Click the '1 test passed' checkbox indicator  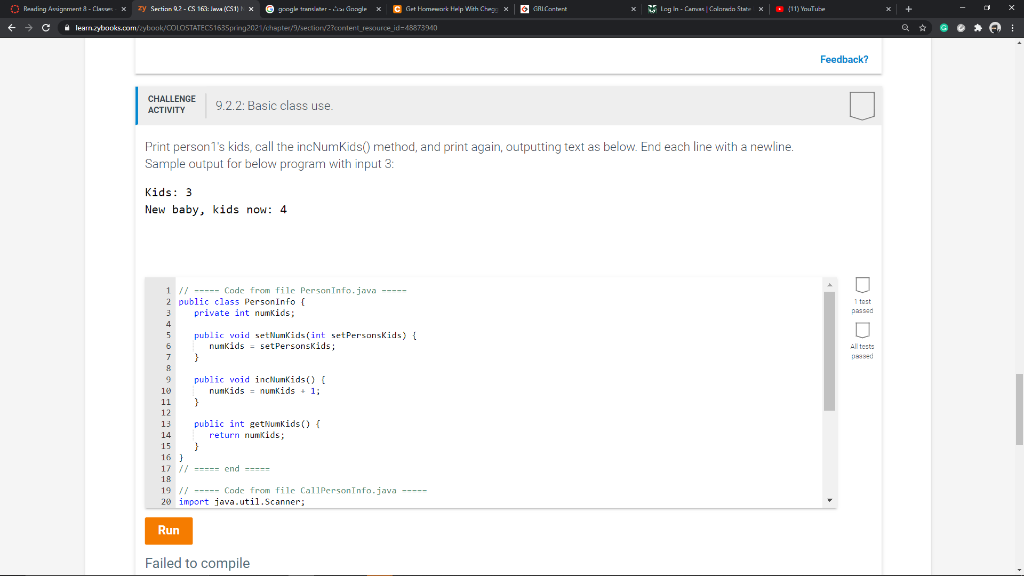[x=862, y=286]
